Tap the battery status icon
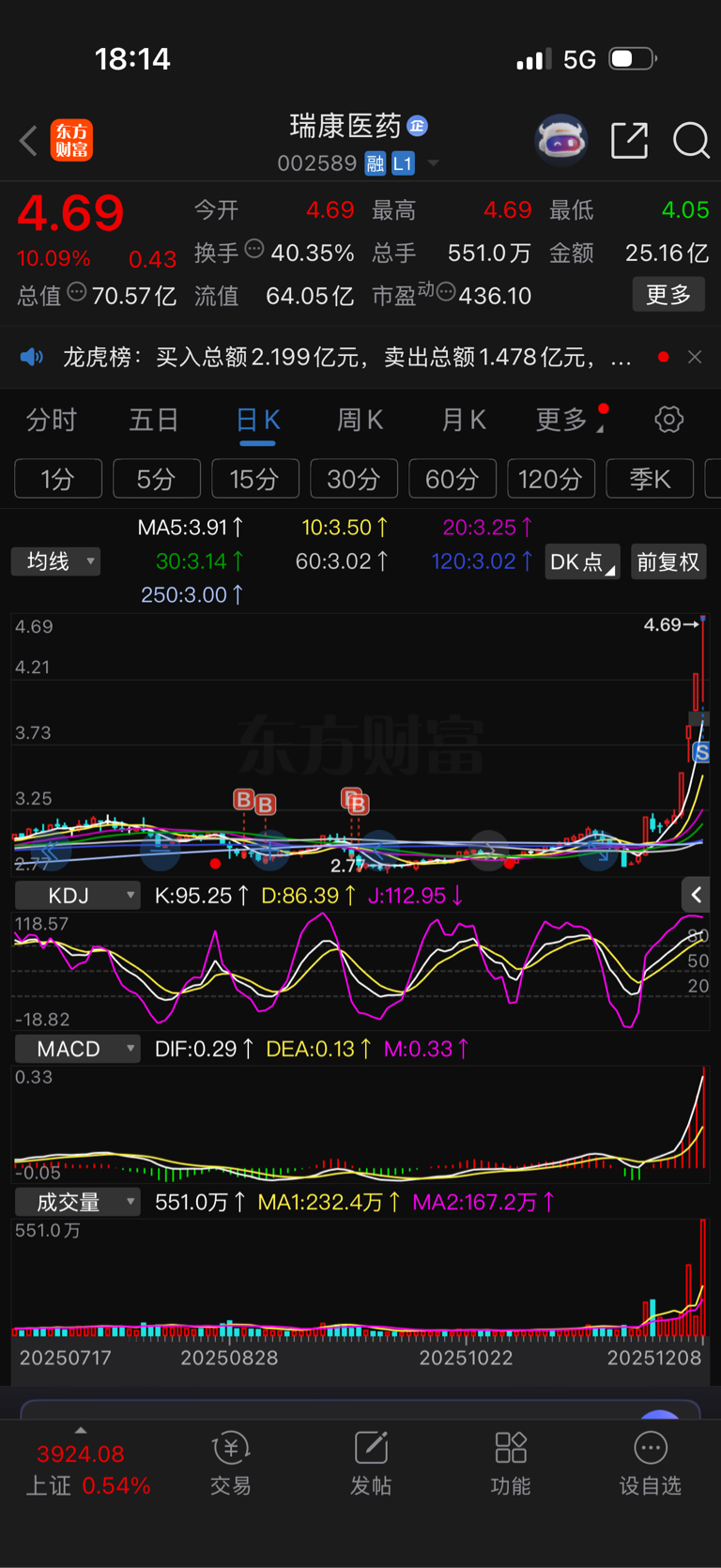 click(x=634, y=59)
